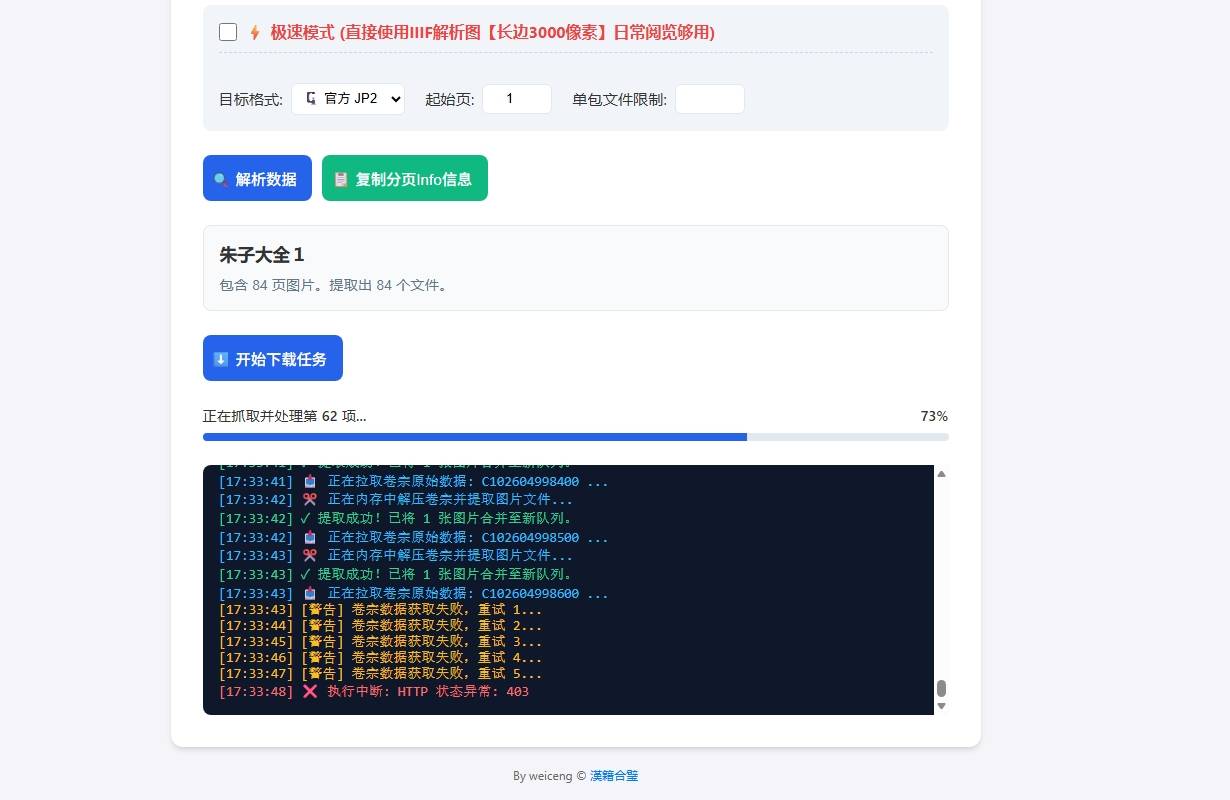Click the 73% progress percentage label
Viewport: 1230px width, 800px height.
pyautogui.click(x=934, y=416)
